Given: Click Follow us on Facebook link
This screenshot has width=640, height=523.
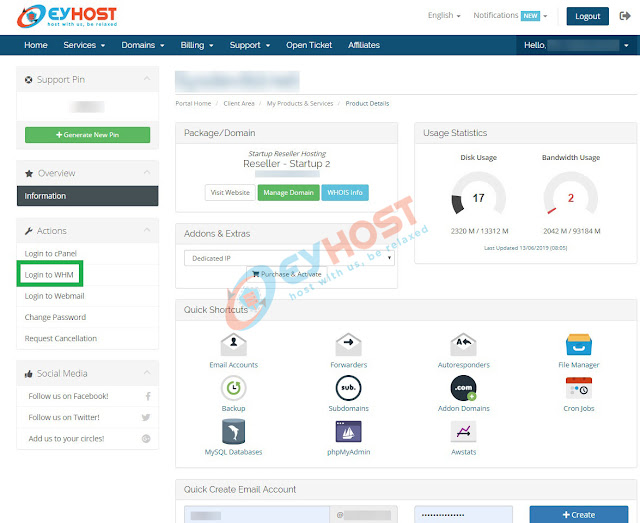Looking at the screenshot, I should click(x=68, y=396).
